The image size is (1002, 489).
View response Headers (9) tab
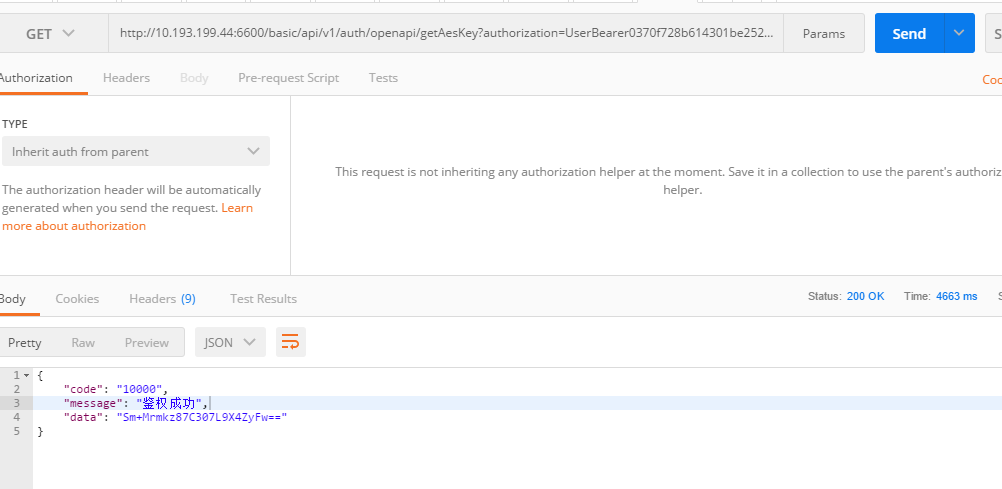pos(162,298)
